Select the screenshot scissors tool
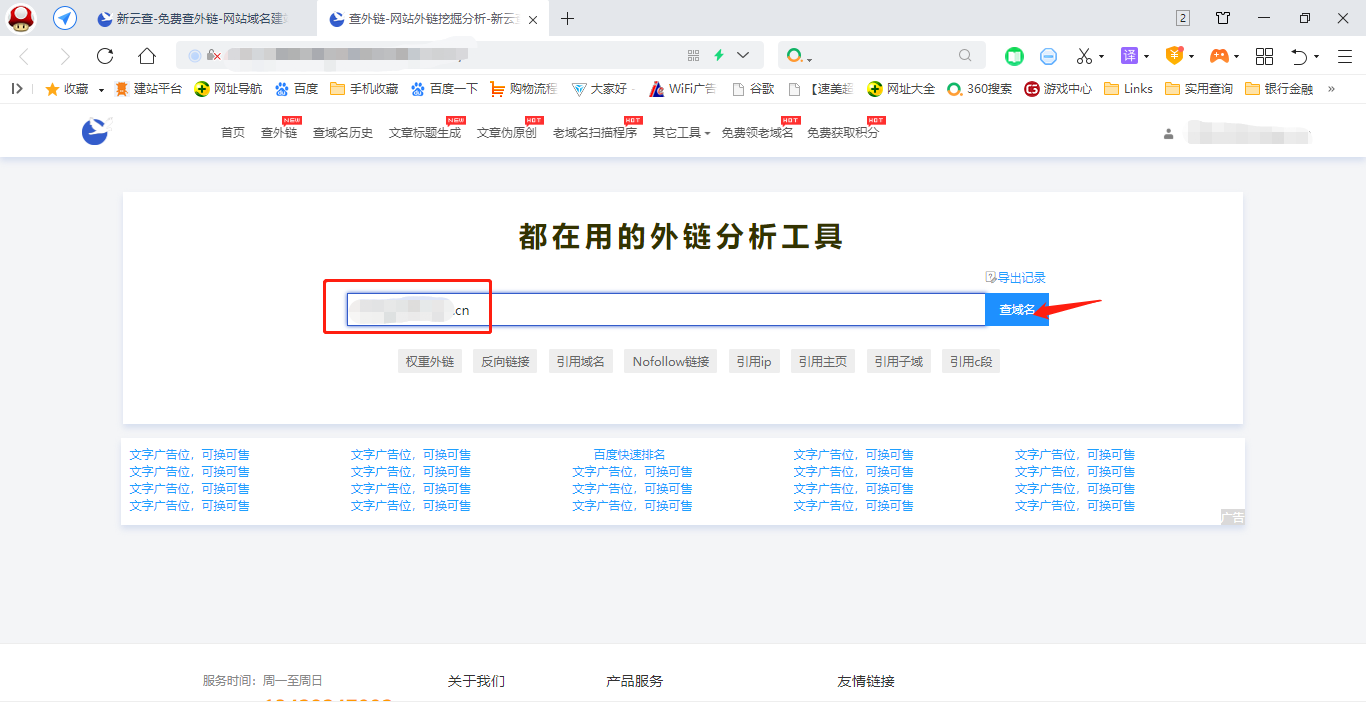 (1085, 55)
